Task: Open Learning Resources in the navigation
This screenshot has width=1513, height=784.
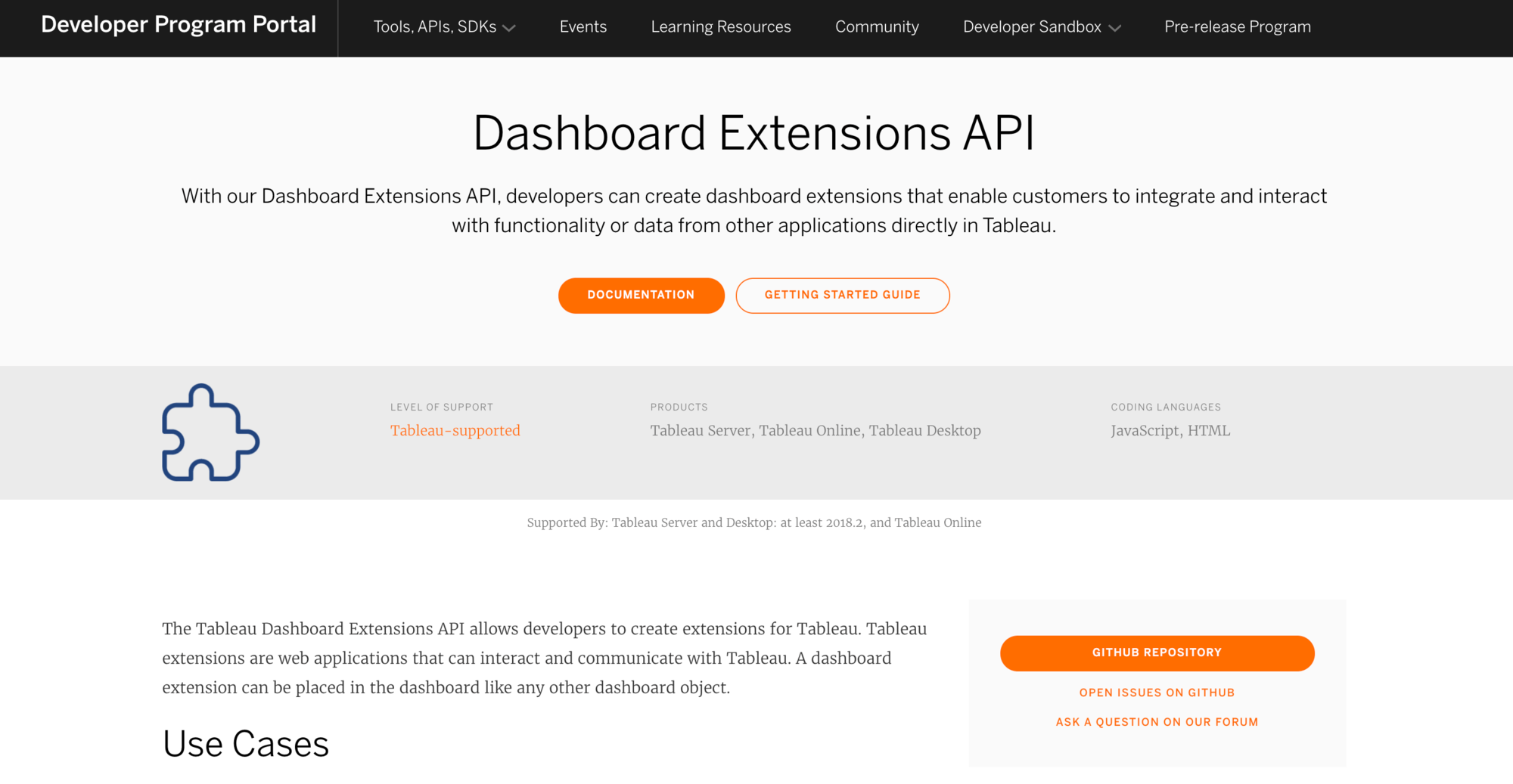Action: 720,27
